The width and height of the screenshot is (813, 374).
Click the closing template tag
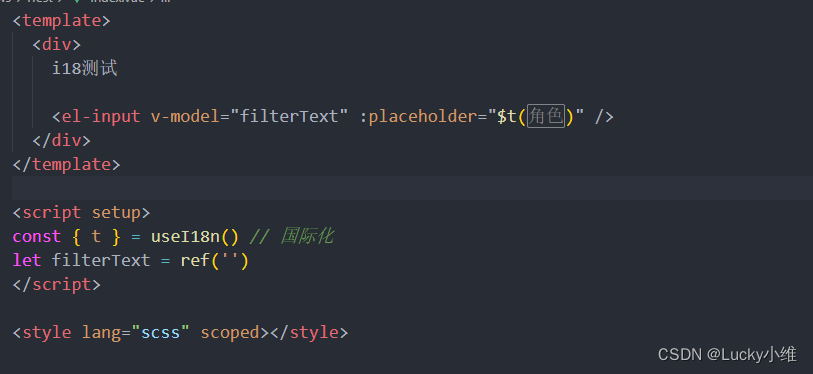tap(66, 164)
